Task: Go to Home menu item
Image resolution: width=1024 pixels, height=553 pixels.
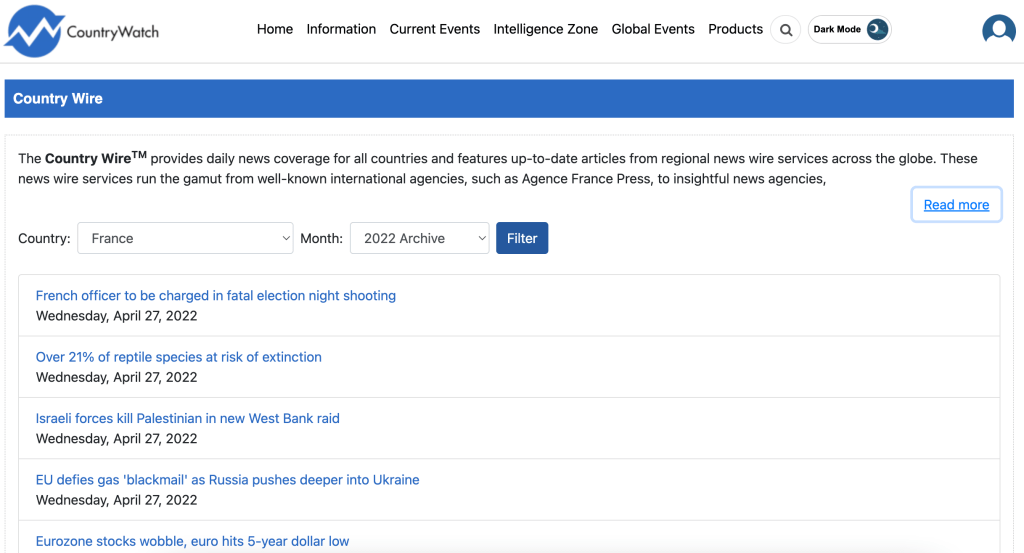Action: 275,29
